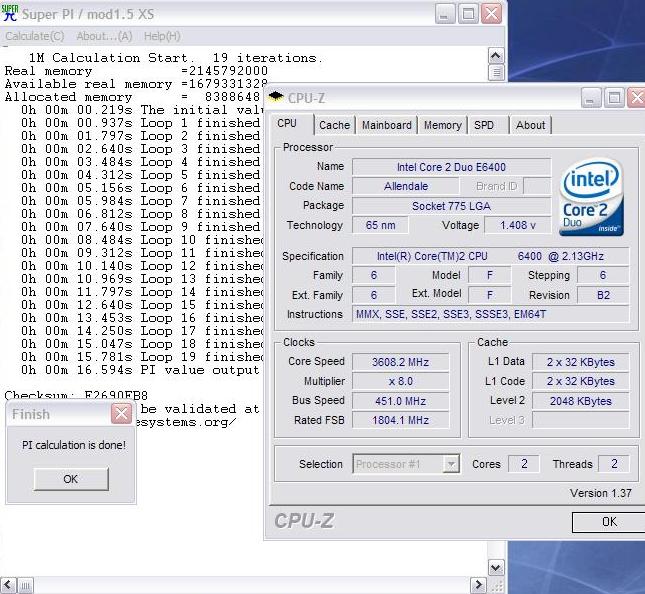Open Help(H) menu in Super PI

162,36
